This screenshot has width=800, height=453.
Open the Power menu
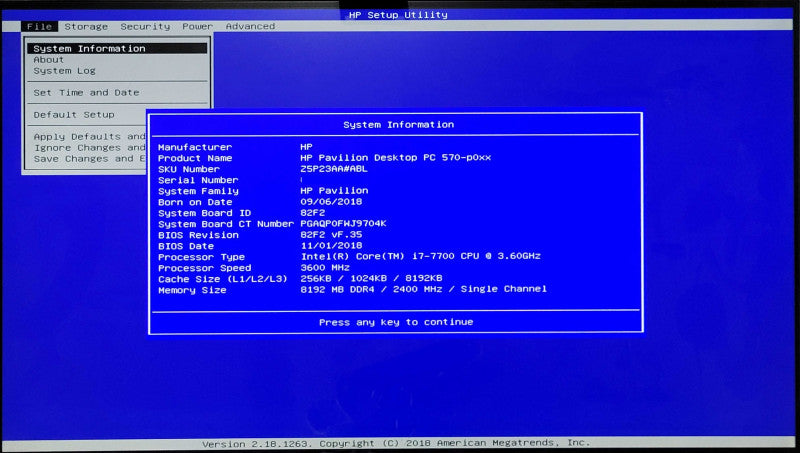(197, 27)
